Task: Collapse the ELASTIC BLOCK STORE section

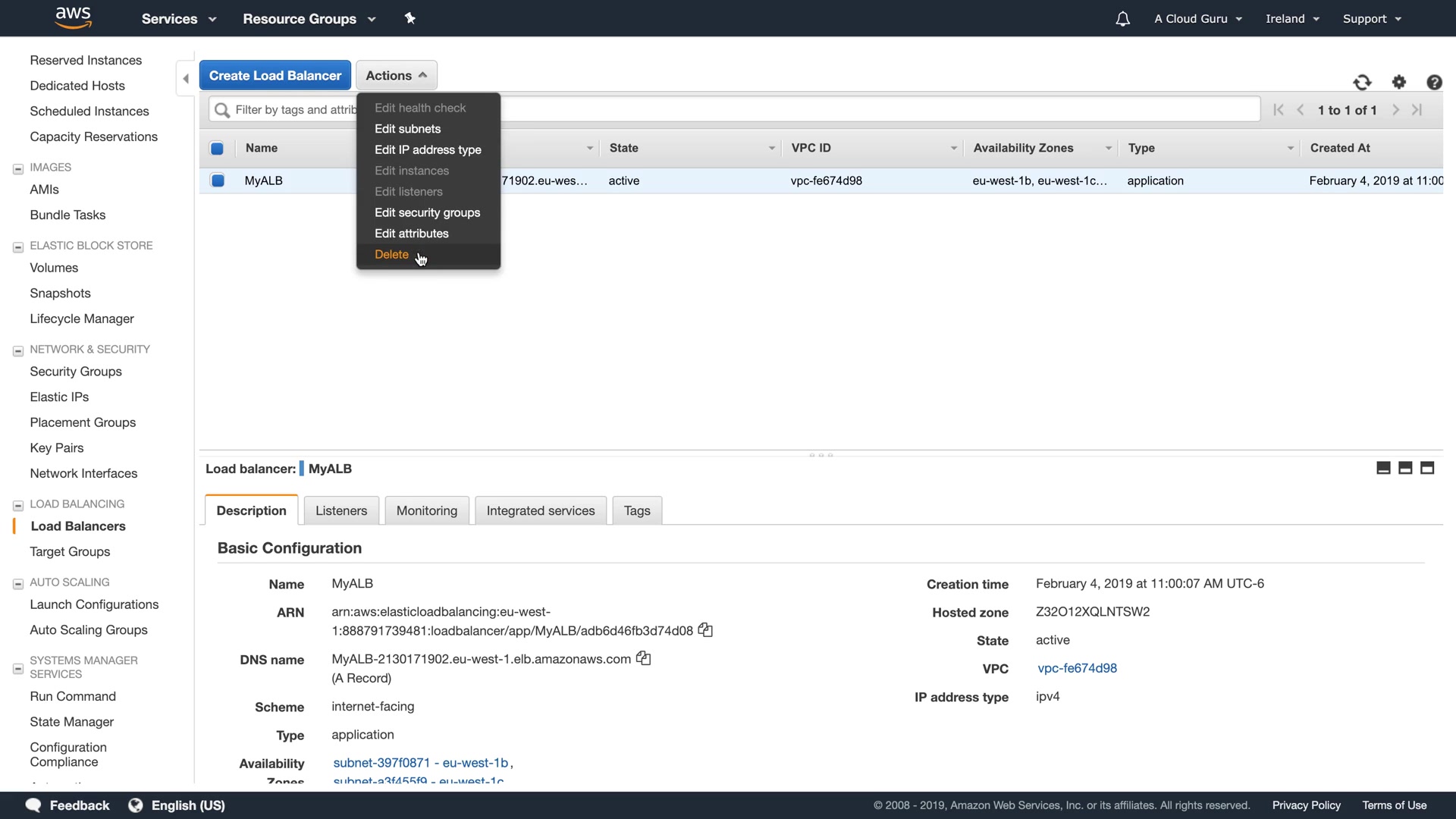Action: coord(18,246)
